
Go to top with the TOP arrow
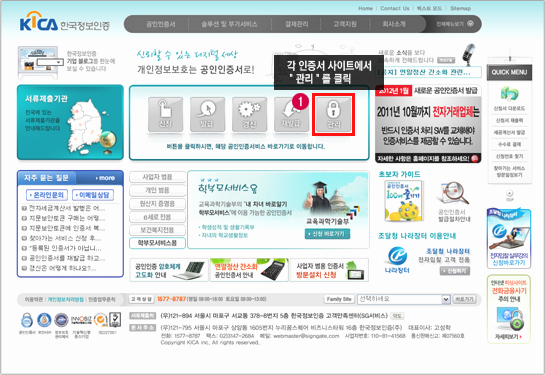pyautogui.click(x=510, y=195)
